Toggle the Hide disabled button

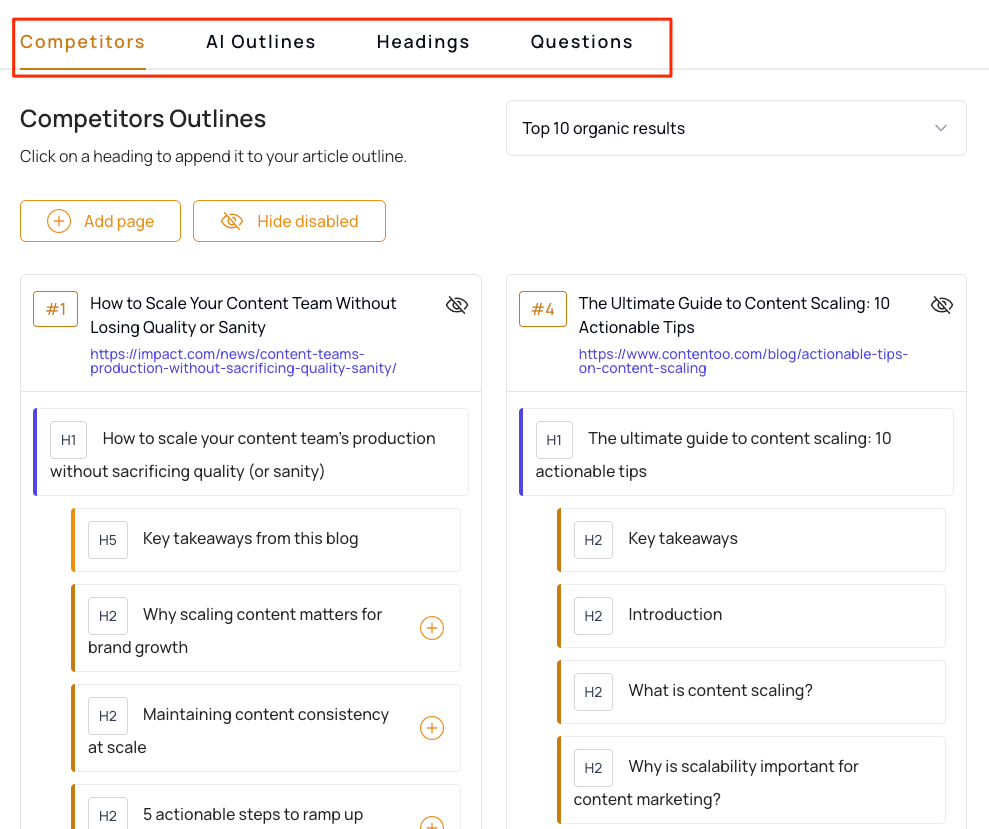click(290, 221)
